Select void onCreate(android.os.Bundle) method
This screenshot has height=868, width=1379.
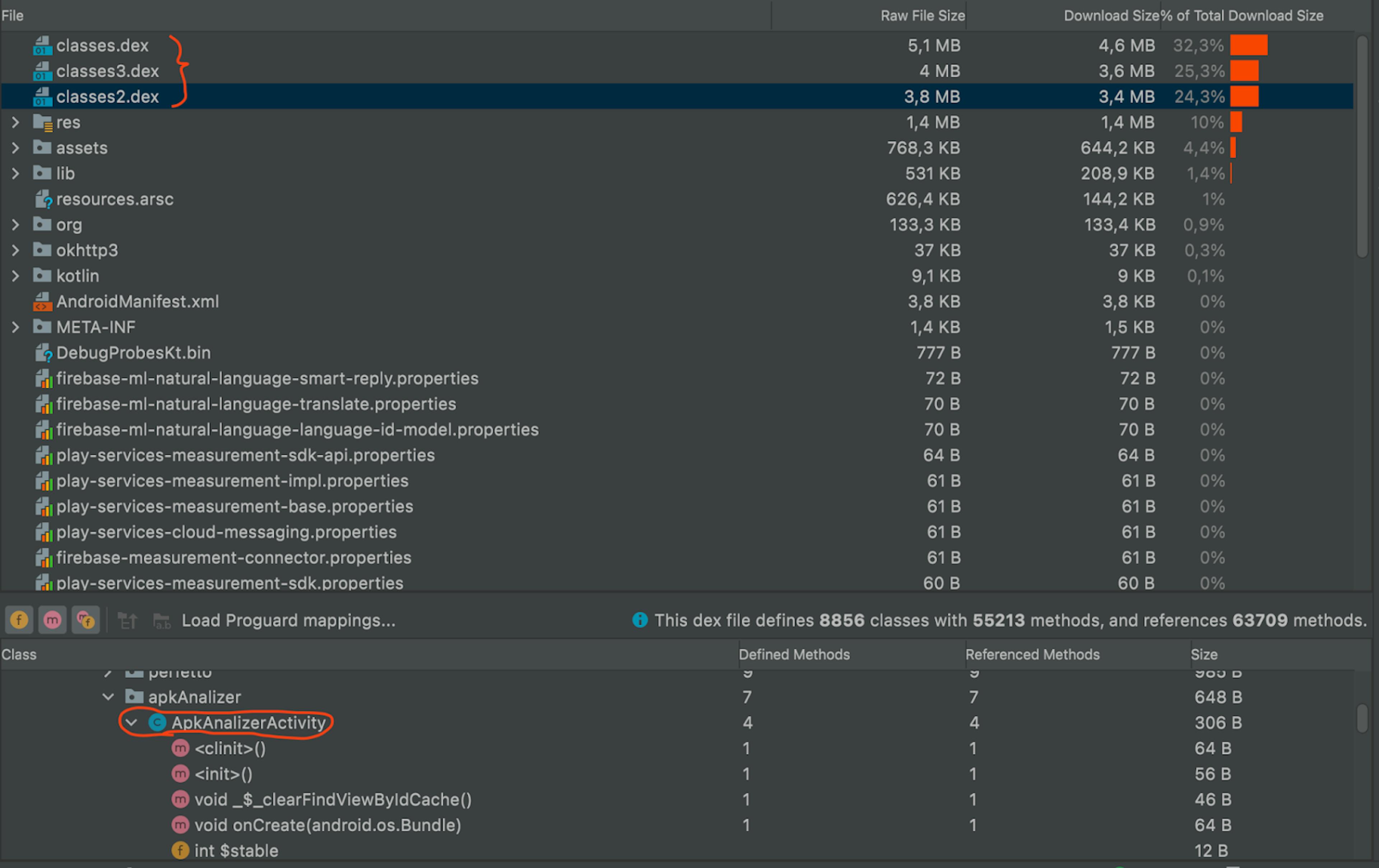pos(327,825)
